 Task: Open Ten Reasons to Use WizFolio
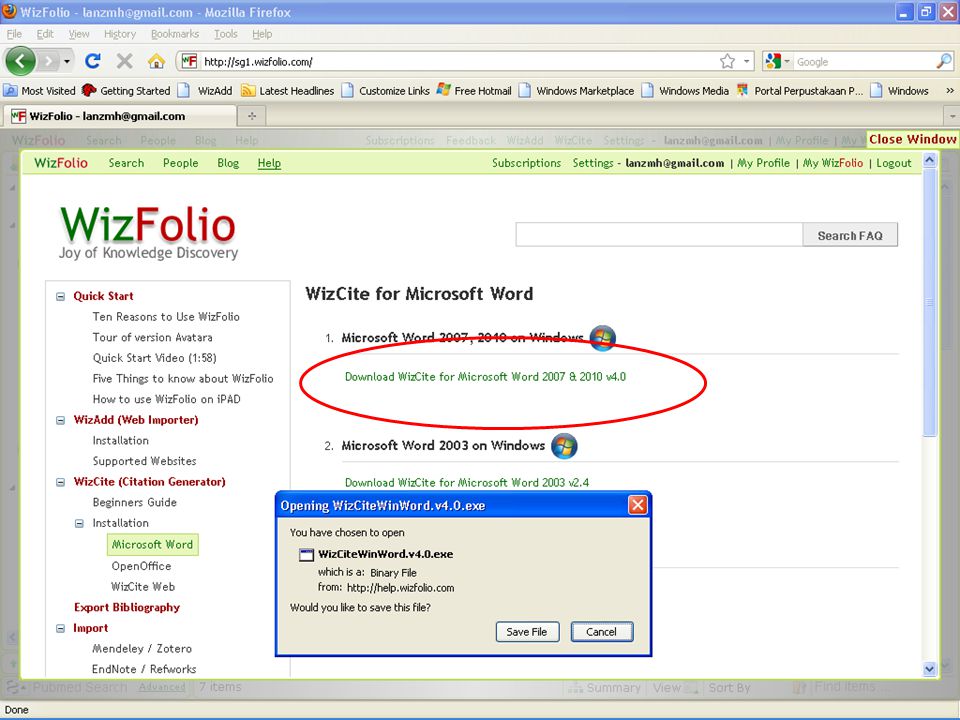166,317
